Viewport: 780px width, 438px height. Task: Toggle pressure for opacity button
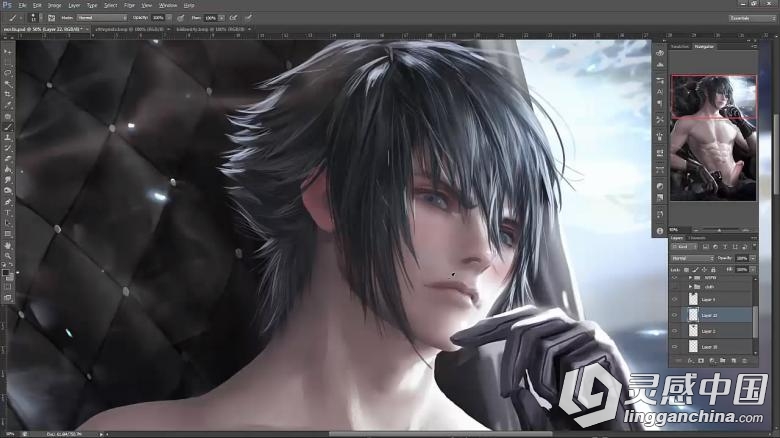pyautogui.click(x=181, y=18)
